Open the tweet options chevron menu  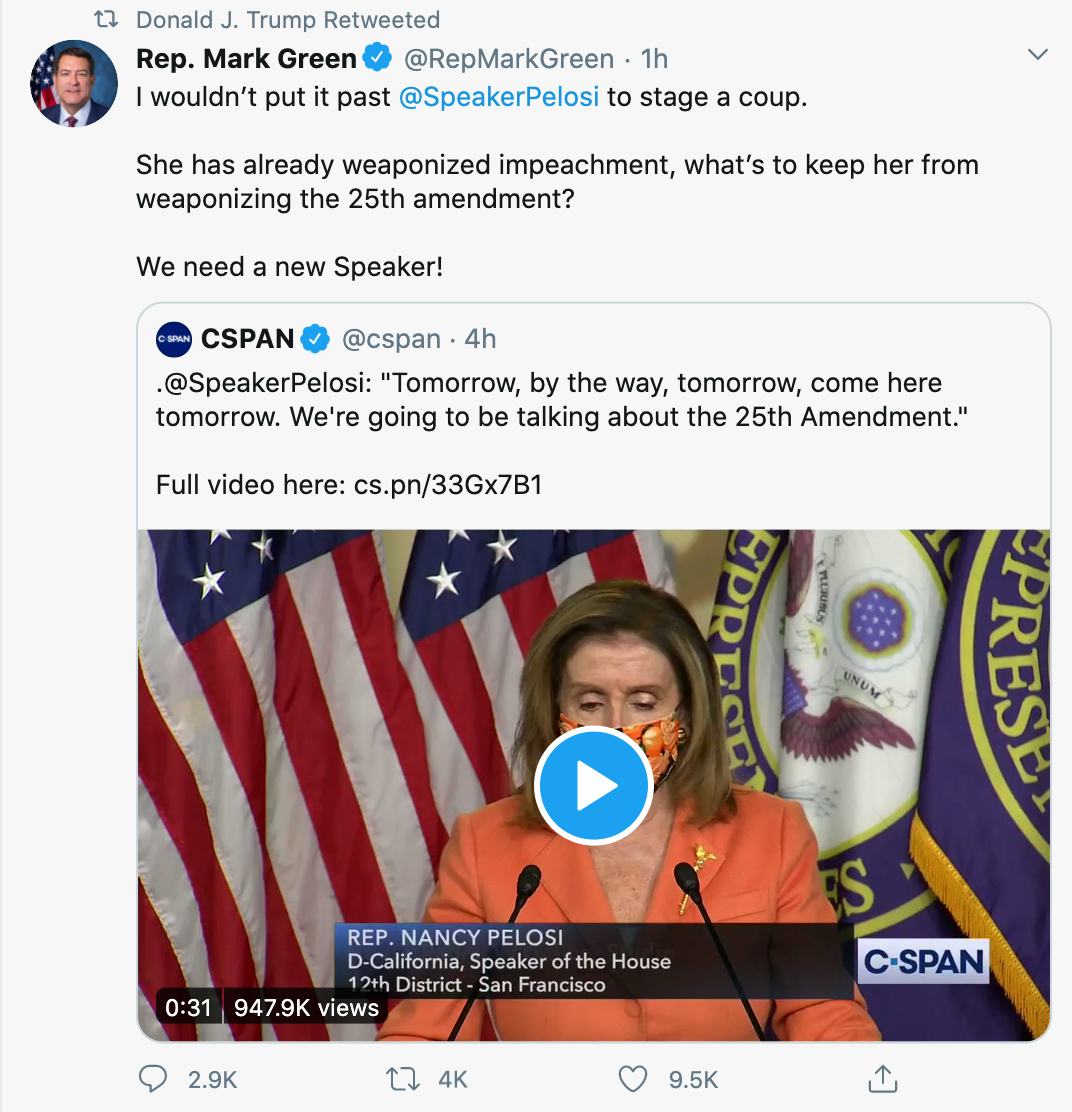[1038, 54]
